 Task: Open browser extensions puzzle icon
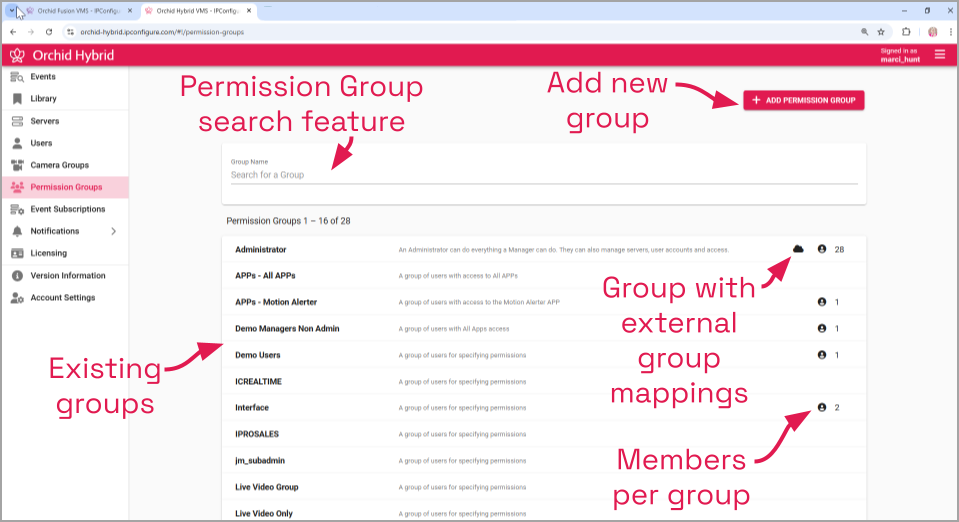[x=906, y=32]
